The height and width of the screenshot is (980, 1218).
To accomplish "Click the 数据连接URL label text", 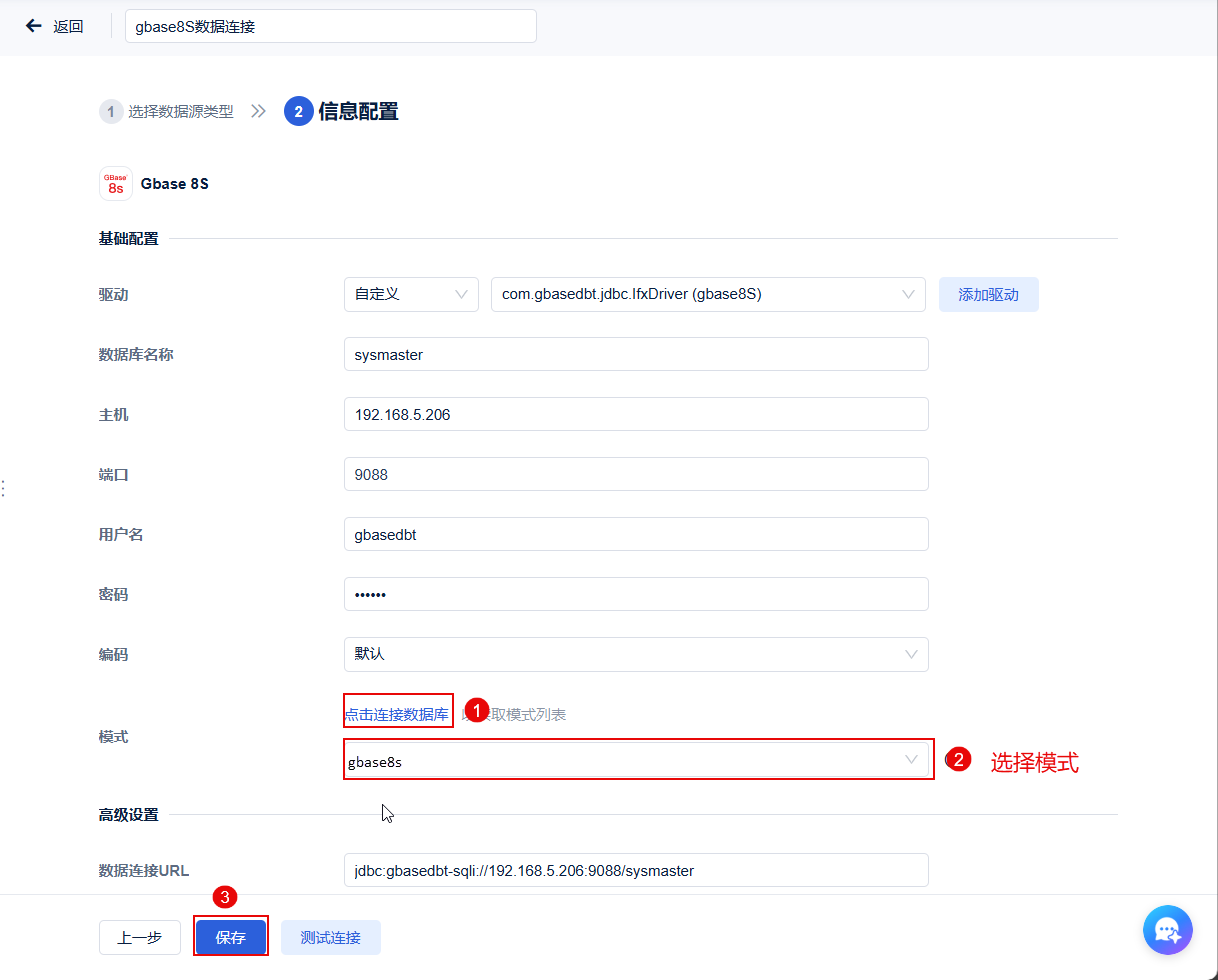I will click(x=144, y=870).
